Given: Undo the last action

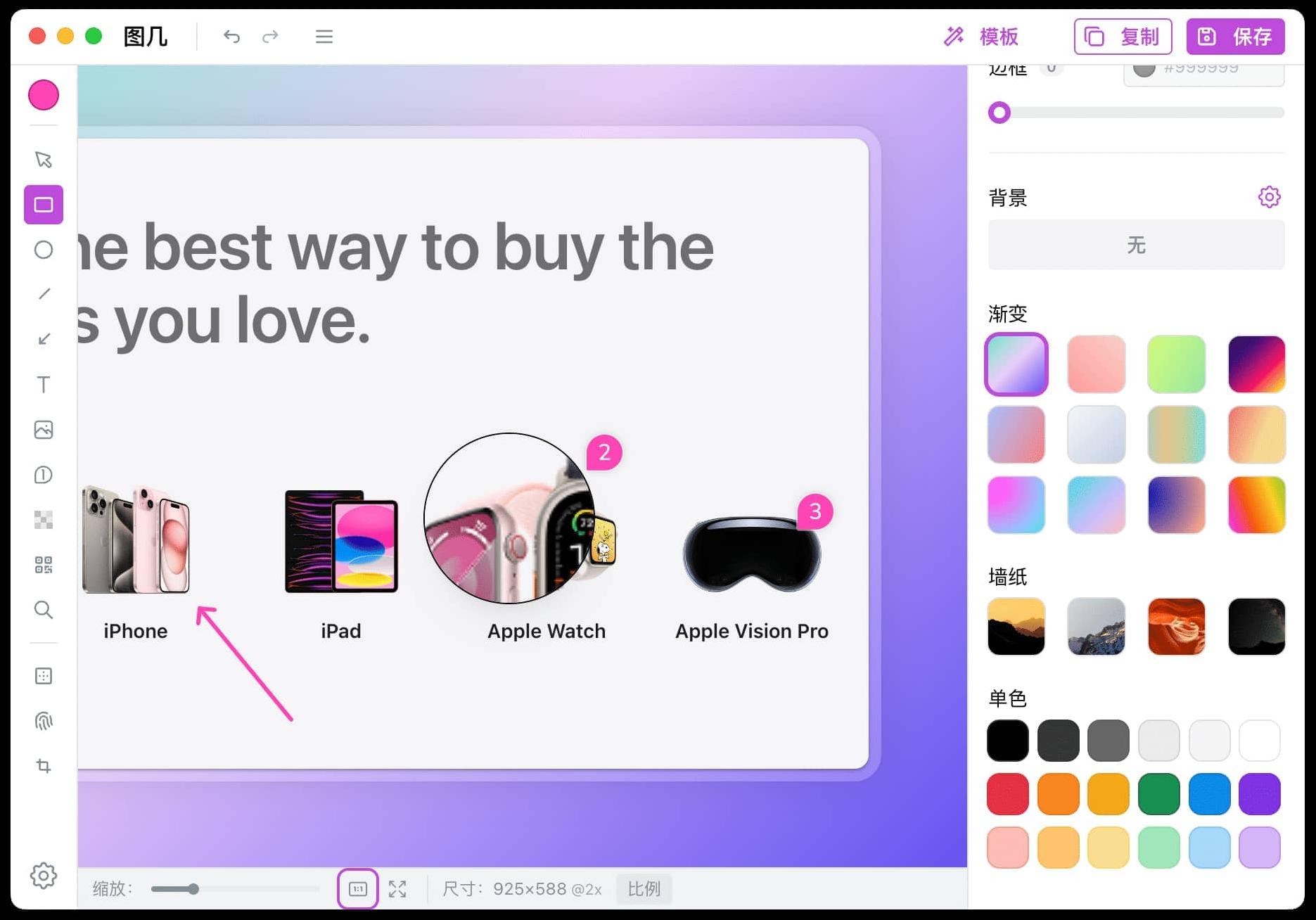Looking at the screenshot, I should click(x=231, y=37).
